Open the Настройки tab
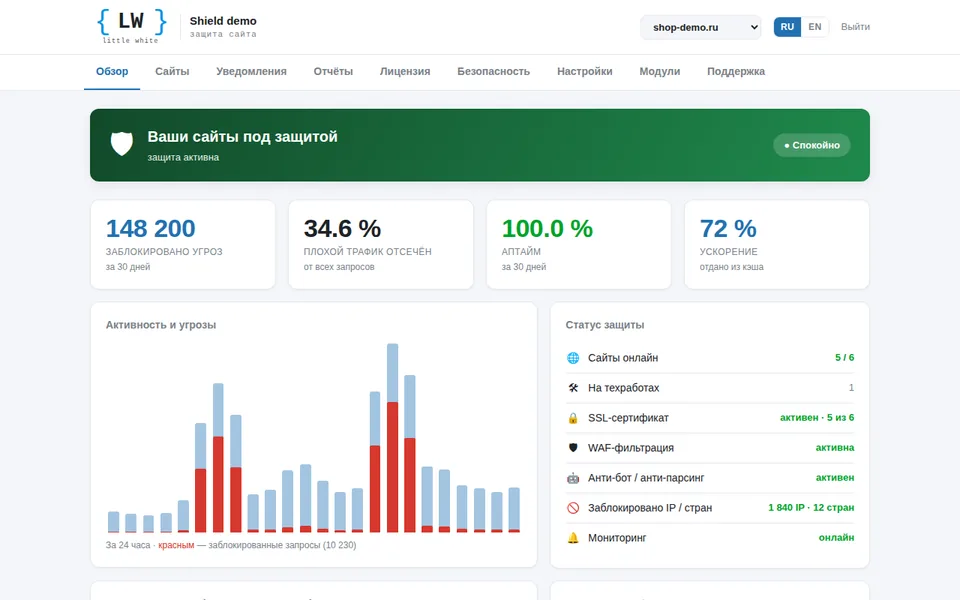Viewport: 960px width, 600px height. [585, 72]
